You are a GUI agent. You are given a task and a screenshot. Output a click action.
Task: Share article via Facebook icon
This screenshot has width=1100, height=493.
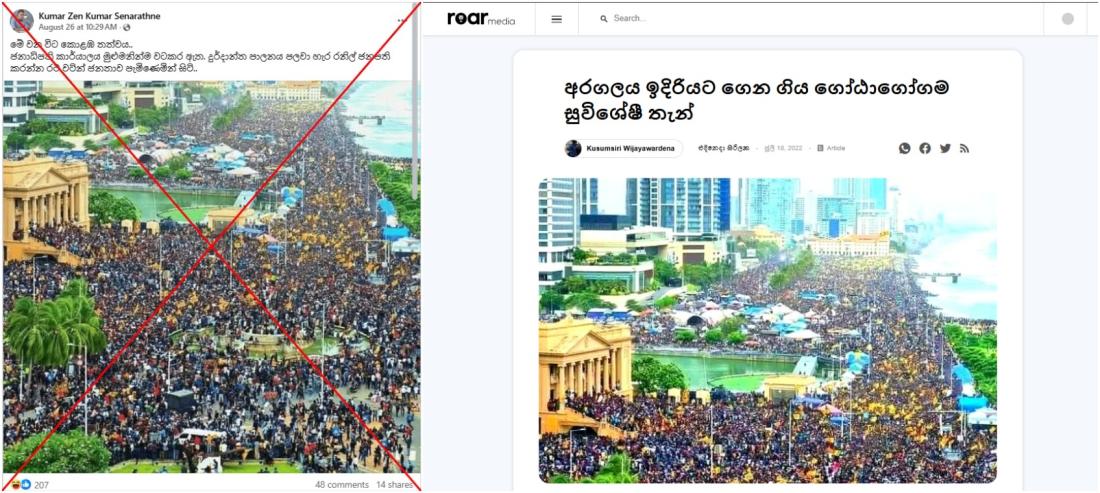[925, 148]
